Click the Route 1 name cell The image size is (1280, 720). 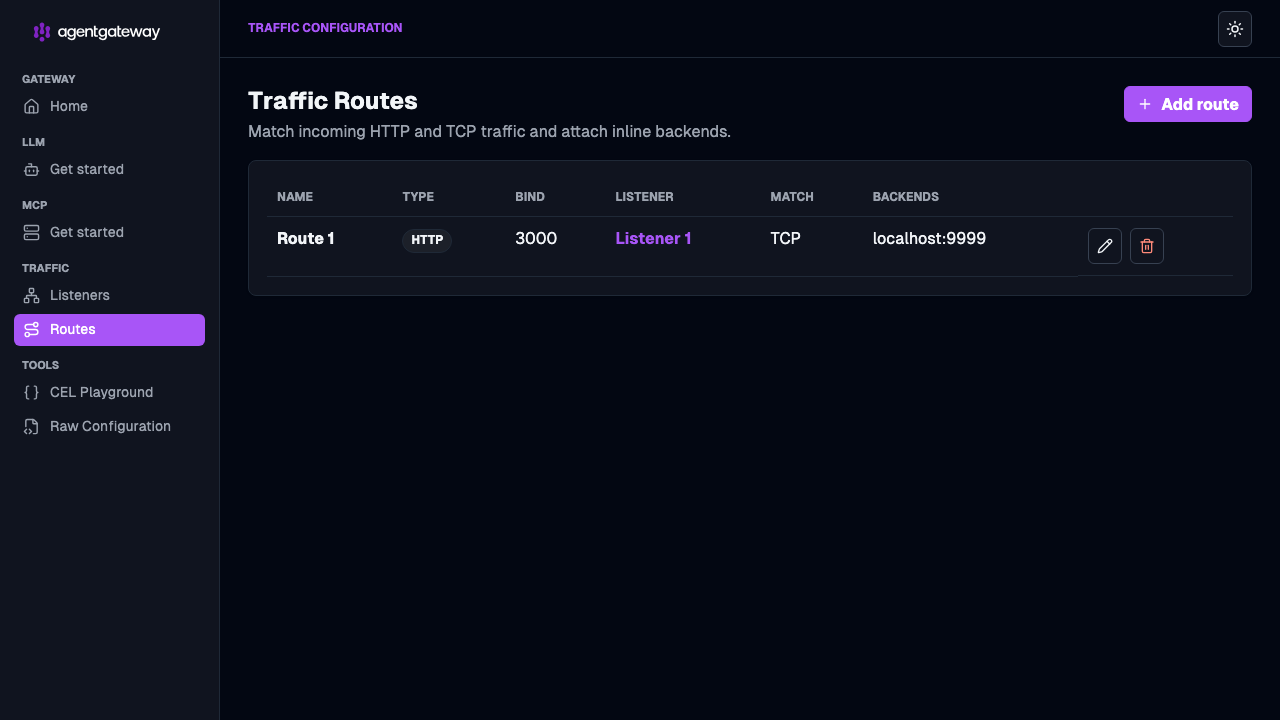(x=305, y=238)
